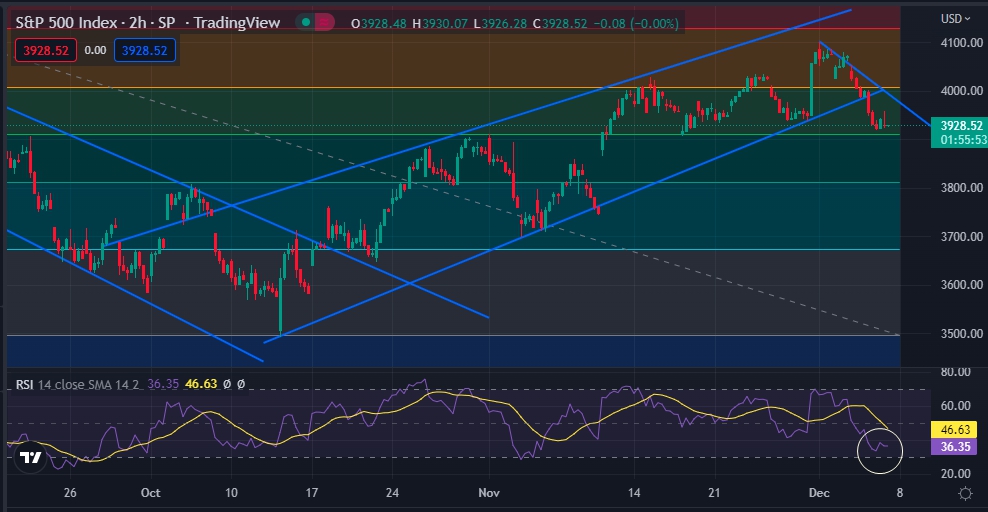This screenshot has height=512, width=988.
Task: Click the 17 date label on time axis
Action: point(312,492)
